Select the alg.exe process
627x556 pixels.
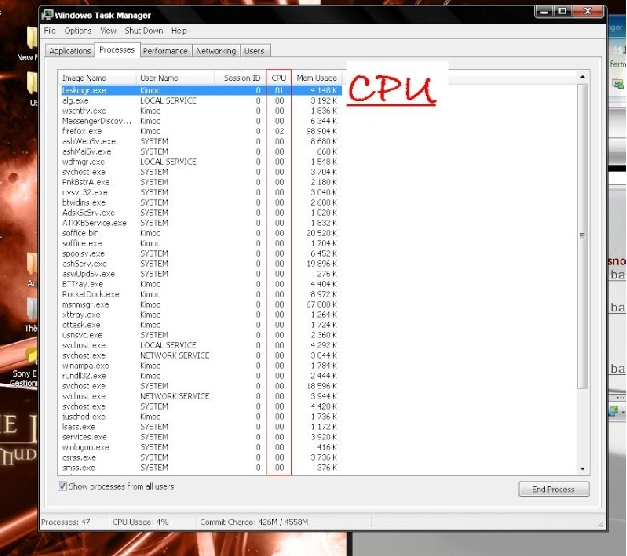pyautogui.click(x=200, y=100)
